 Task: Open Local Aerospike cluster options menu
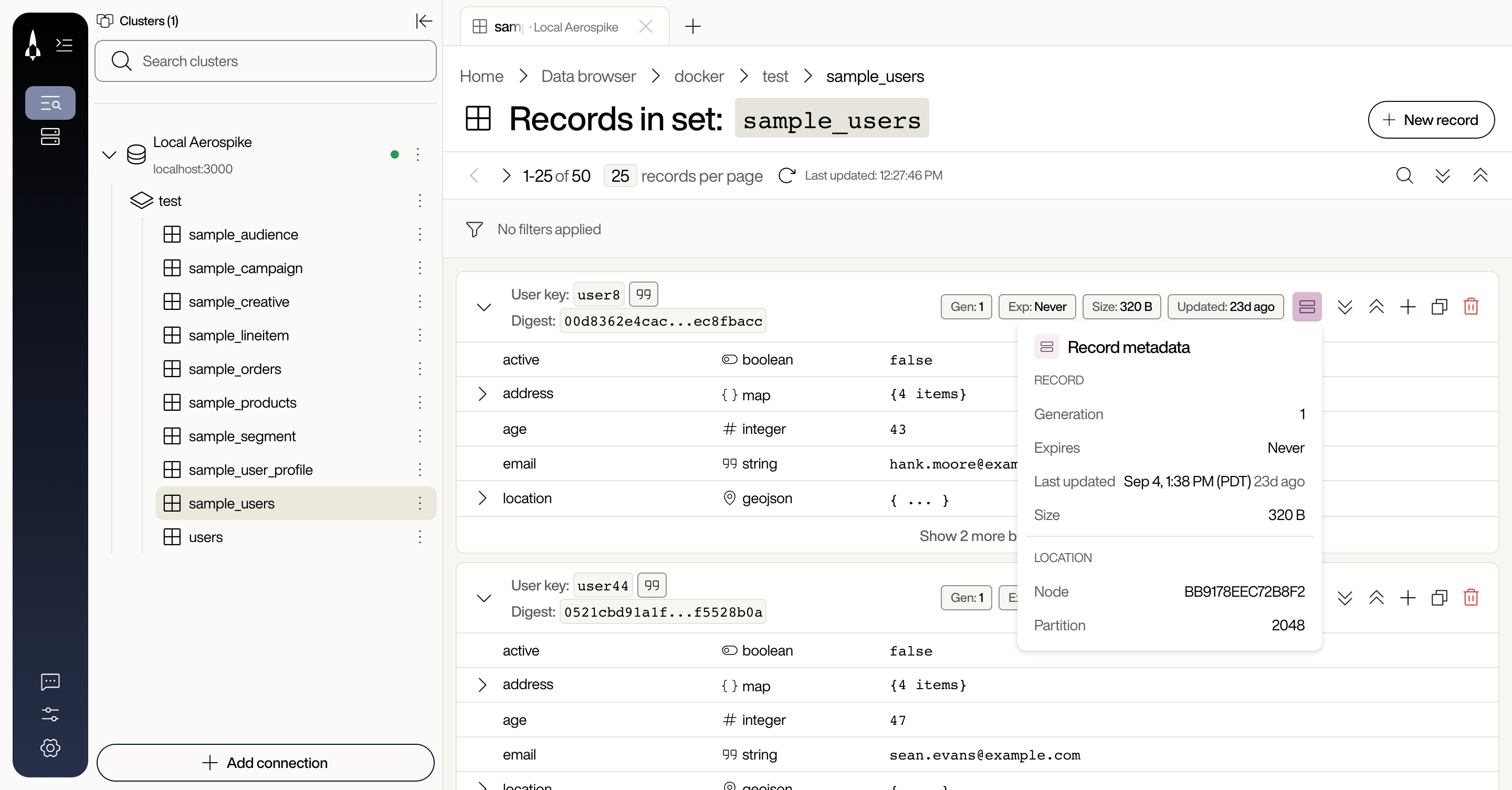418,154
